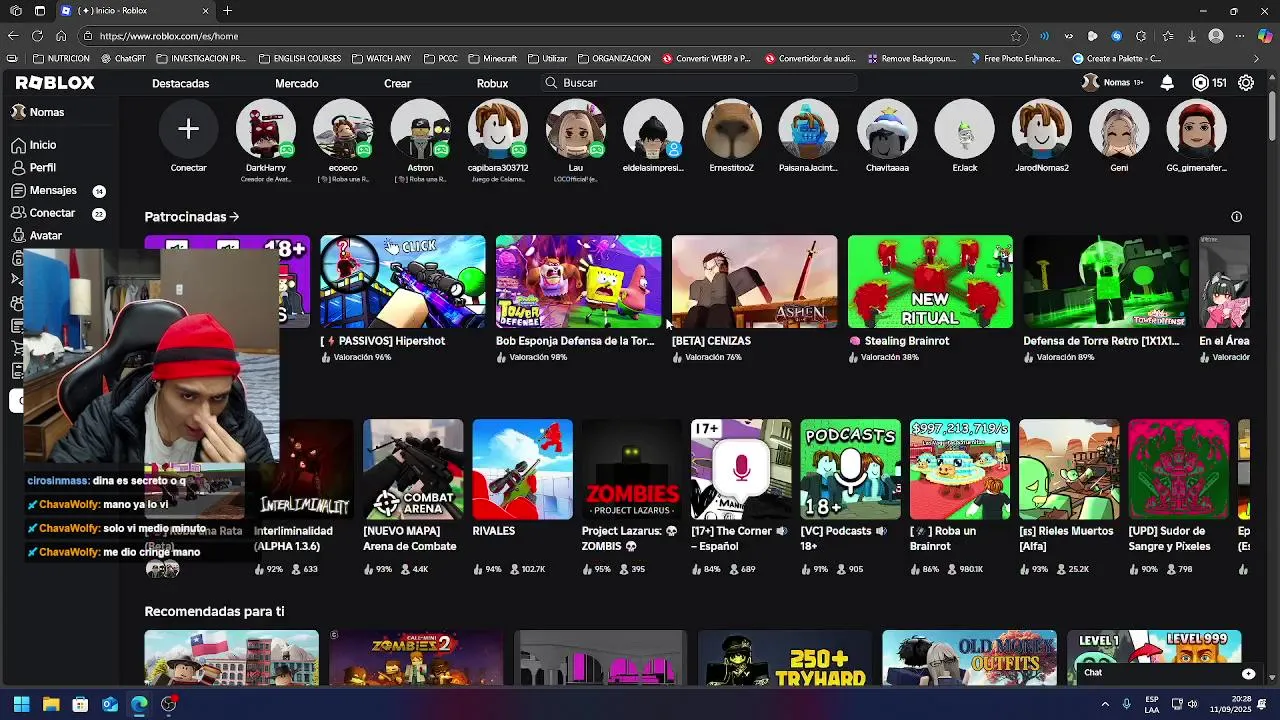This screenshot has height=720, width=1280.
Task: Open the Robux tab
Action: tap(492, 83)
